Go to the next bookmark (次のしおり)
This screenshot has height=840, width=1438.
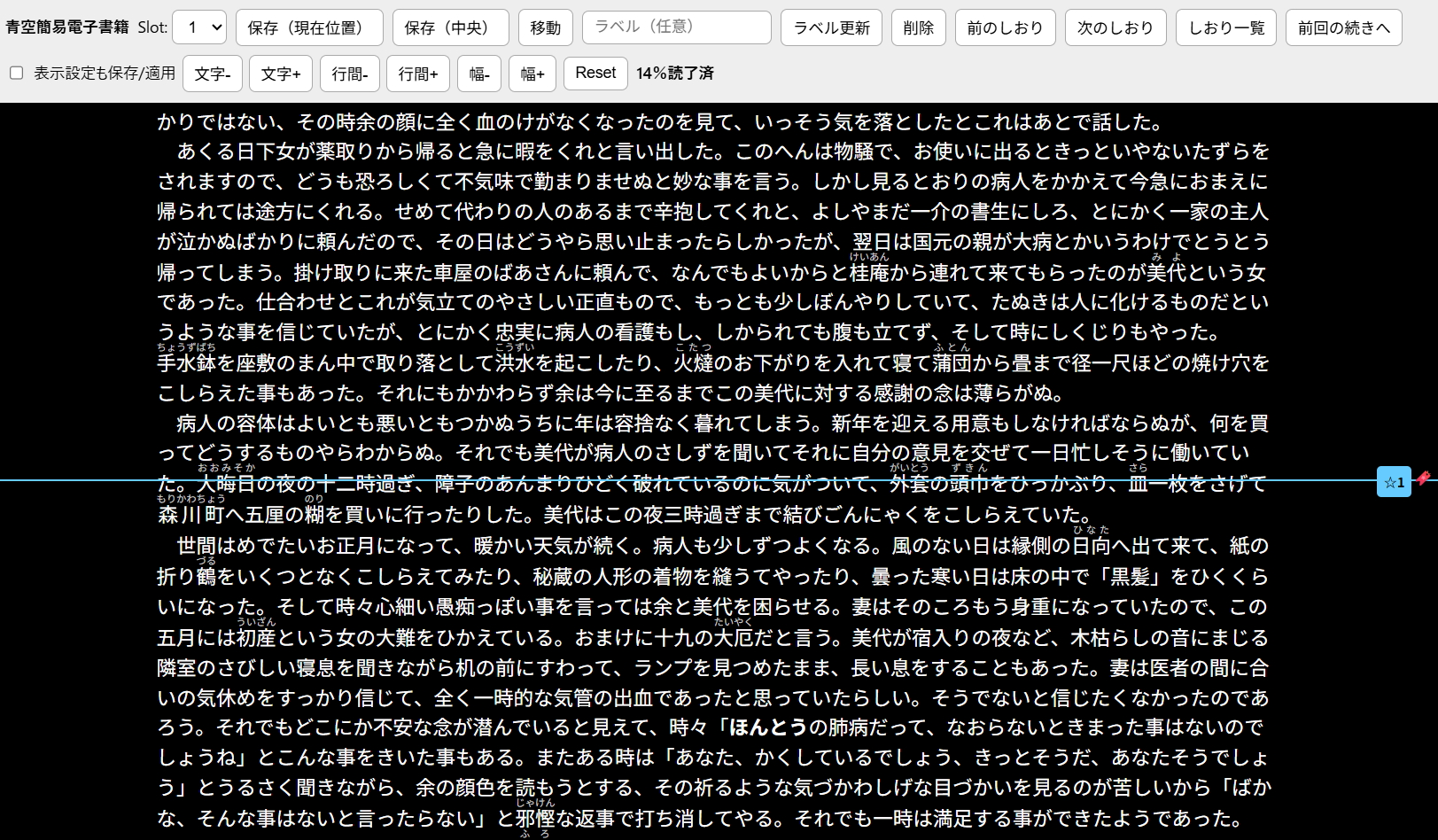pyautogui.click(x=1115, y=27)
